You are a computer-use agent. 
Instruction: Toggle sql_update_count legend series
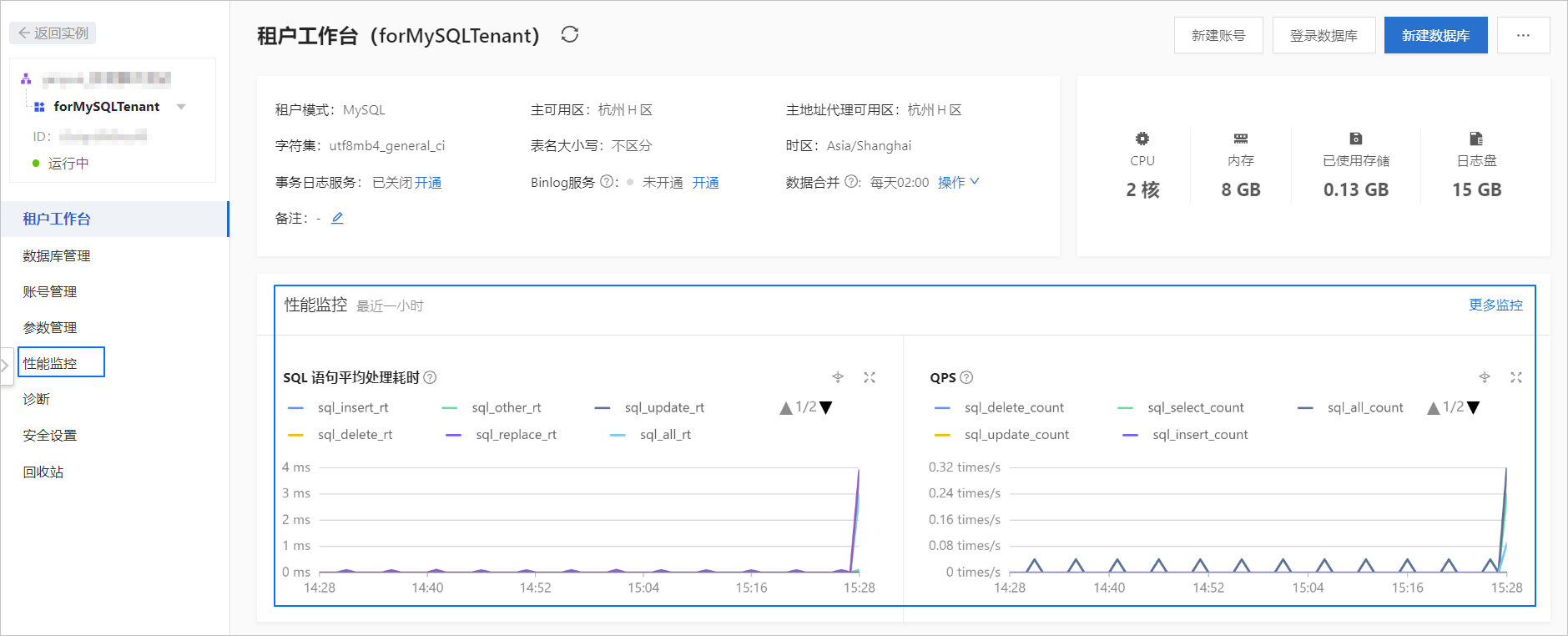1002,434
